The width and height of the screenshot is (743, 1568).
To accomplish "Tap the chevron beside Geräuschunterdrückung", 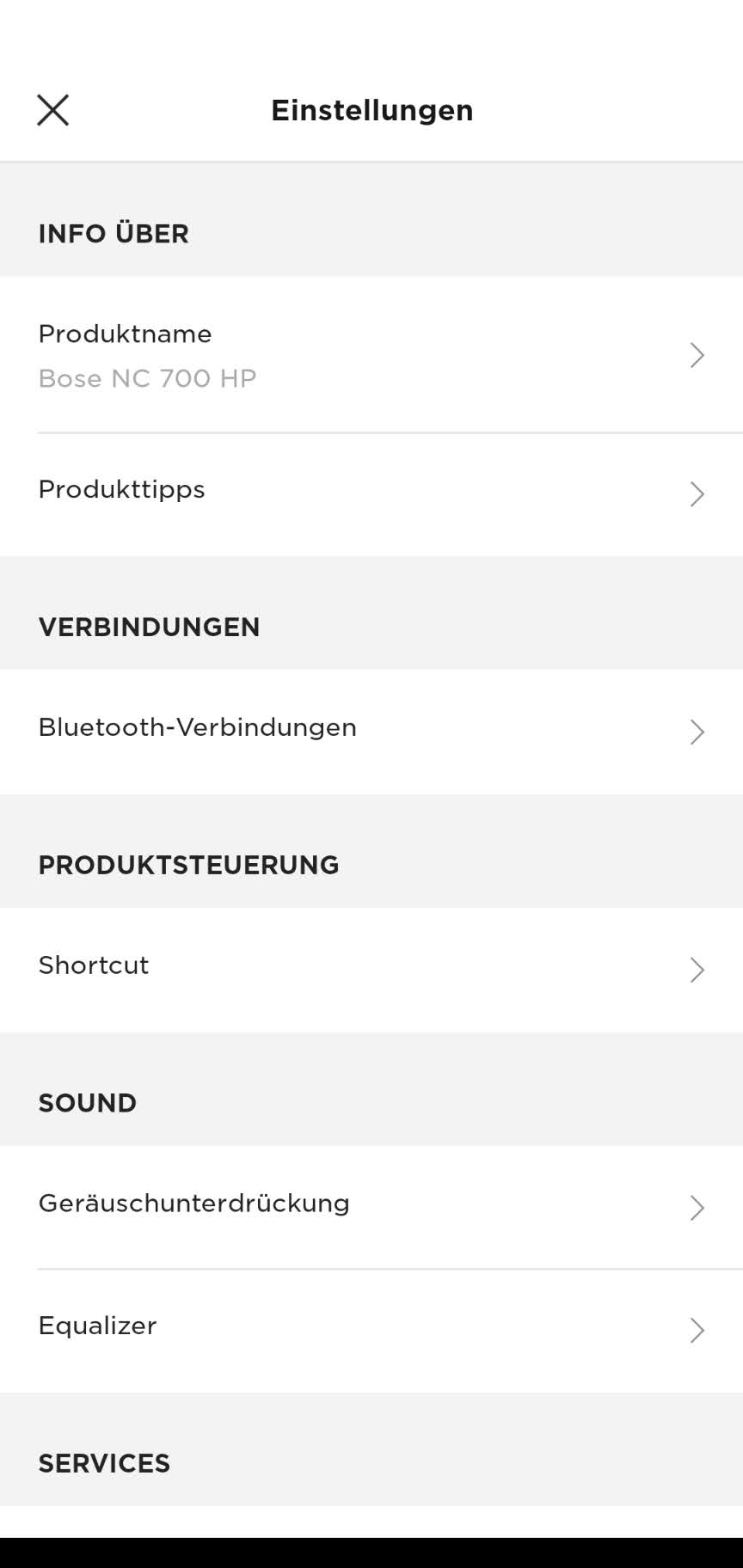I will (697, 1208).
